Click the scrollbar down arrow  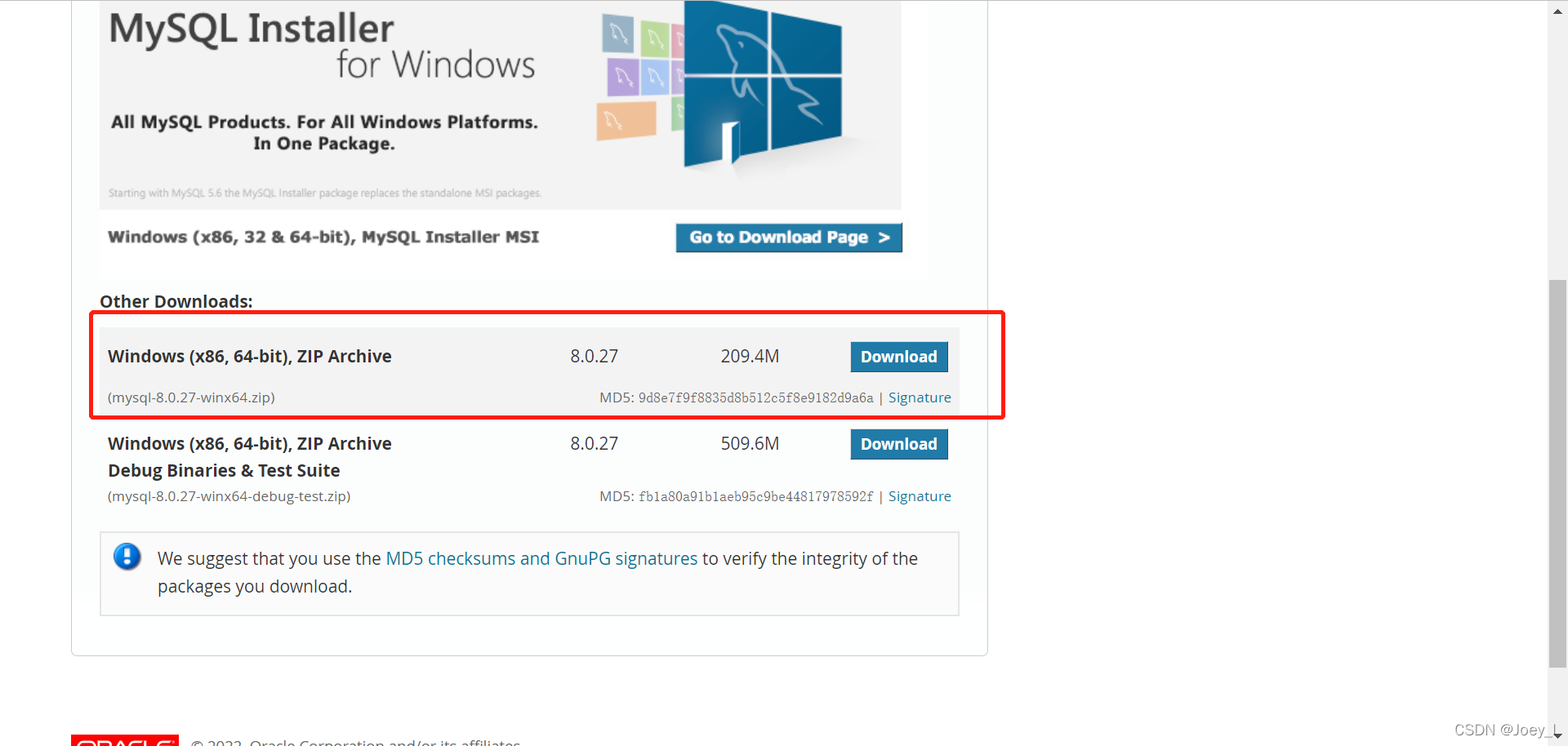click(1557, 735)
